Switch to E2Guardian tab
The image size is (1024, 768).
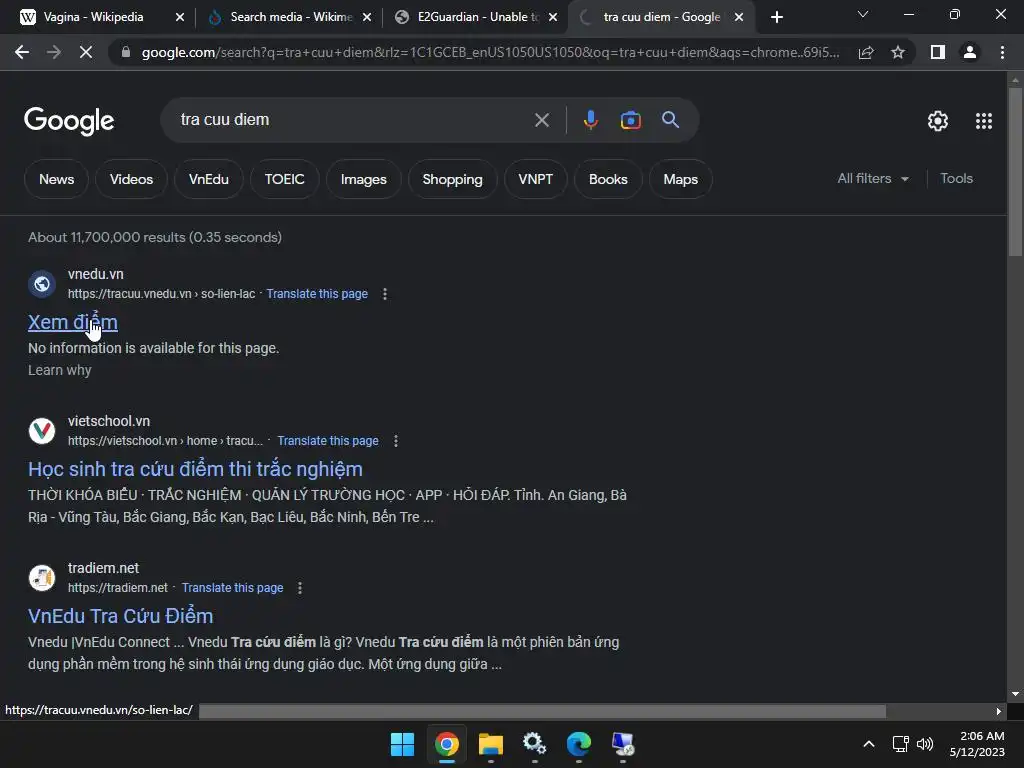478,17
